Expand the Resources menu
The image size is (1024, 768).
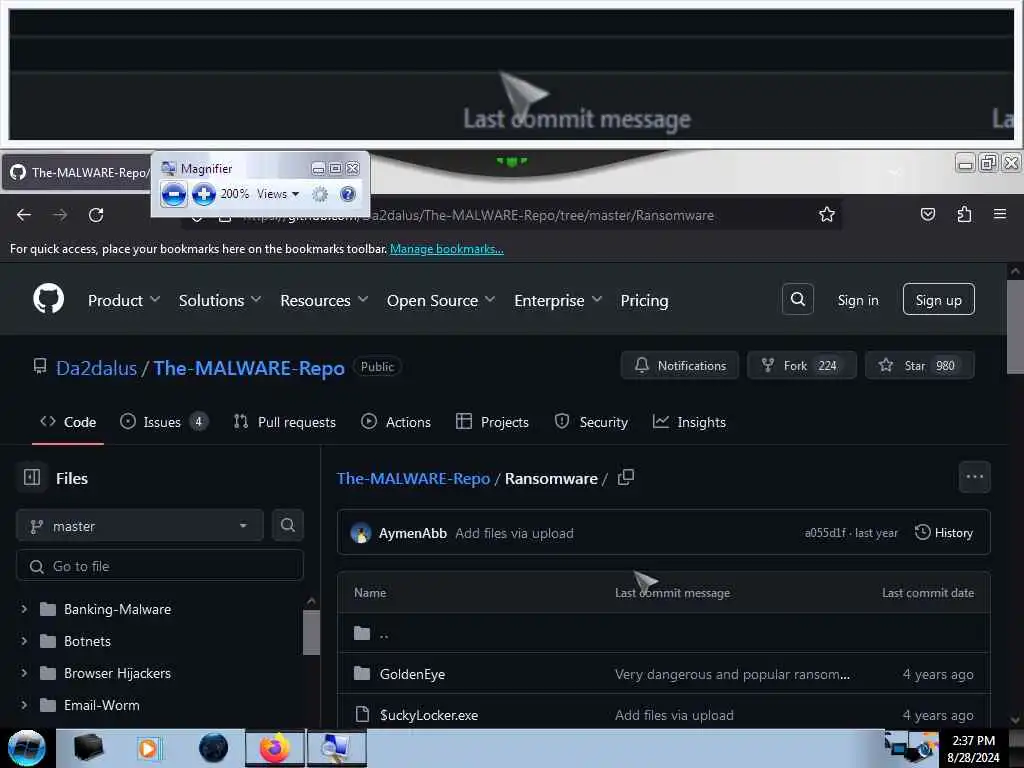point(324,300)
